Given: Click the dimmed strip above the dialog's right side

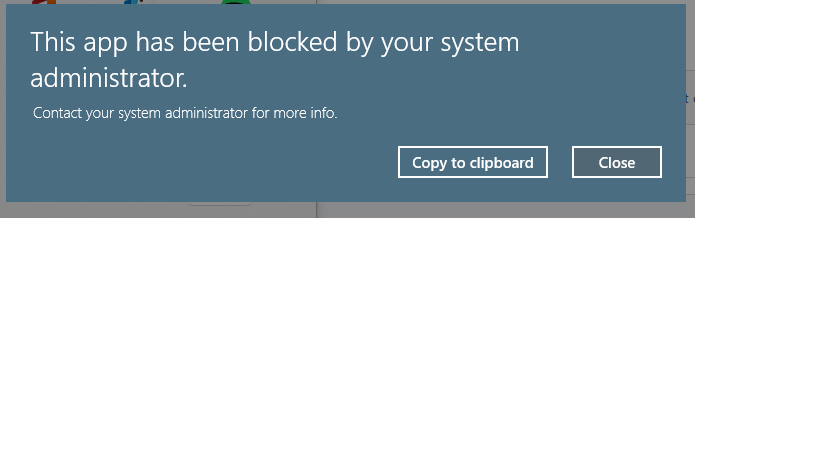Looking at the screenshot, I should pyautogui.click(x=506, y=2).
